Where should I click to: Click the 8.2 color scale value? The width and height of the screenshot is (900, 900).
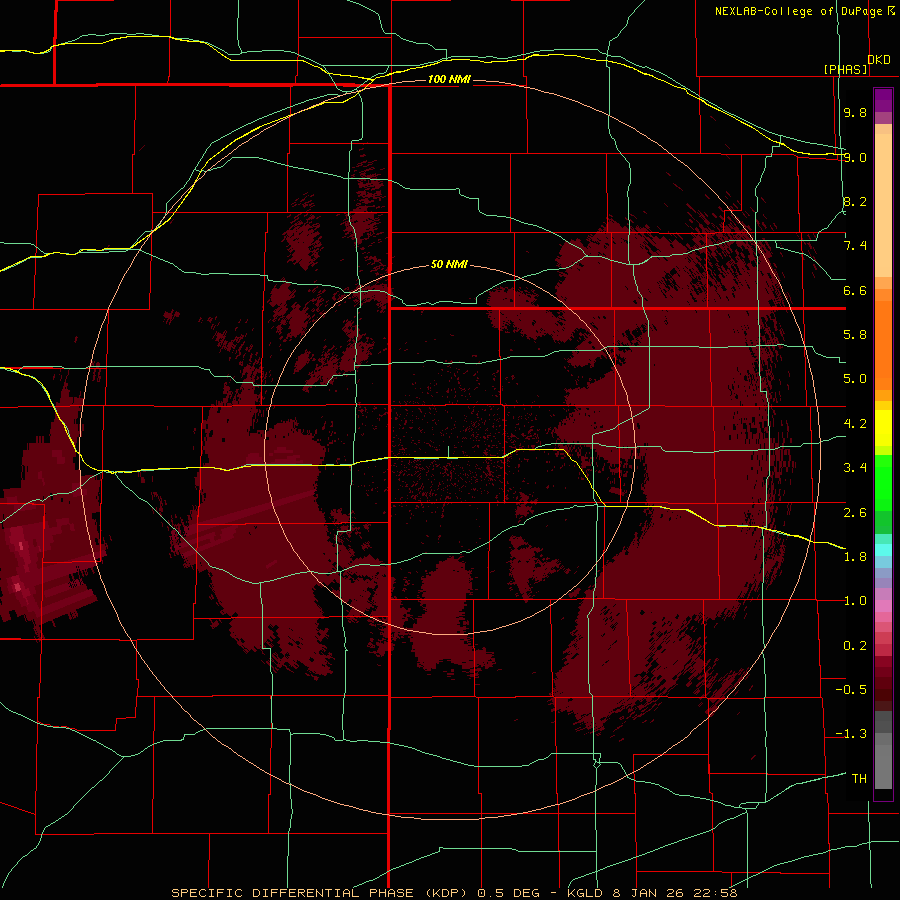(855, 201)
